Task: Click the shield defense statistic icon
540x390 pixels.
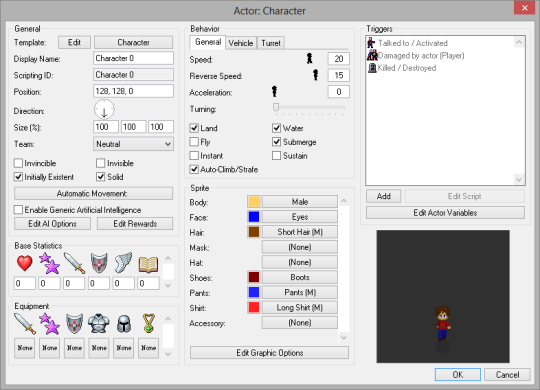Action: tap(99, 263)
